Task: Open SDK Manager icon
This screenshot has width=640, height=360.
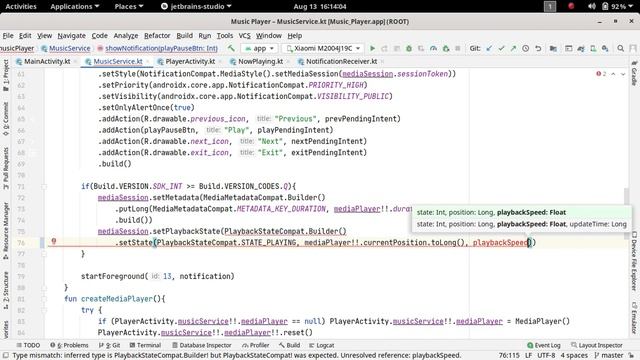Action: click(x=605, y=48)
